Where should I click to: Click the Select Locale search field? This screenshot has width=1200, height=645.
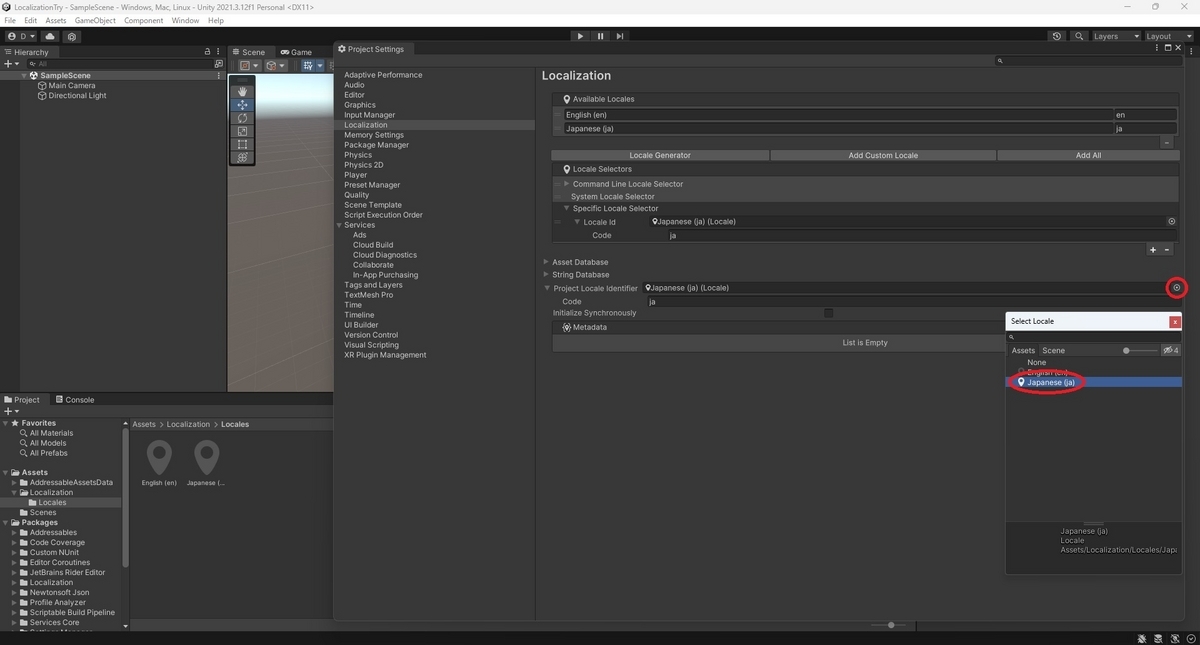[x=1094, y=338]
